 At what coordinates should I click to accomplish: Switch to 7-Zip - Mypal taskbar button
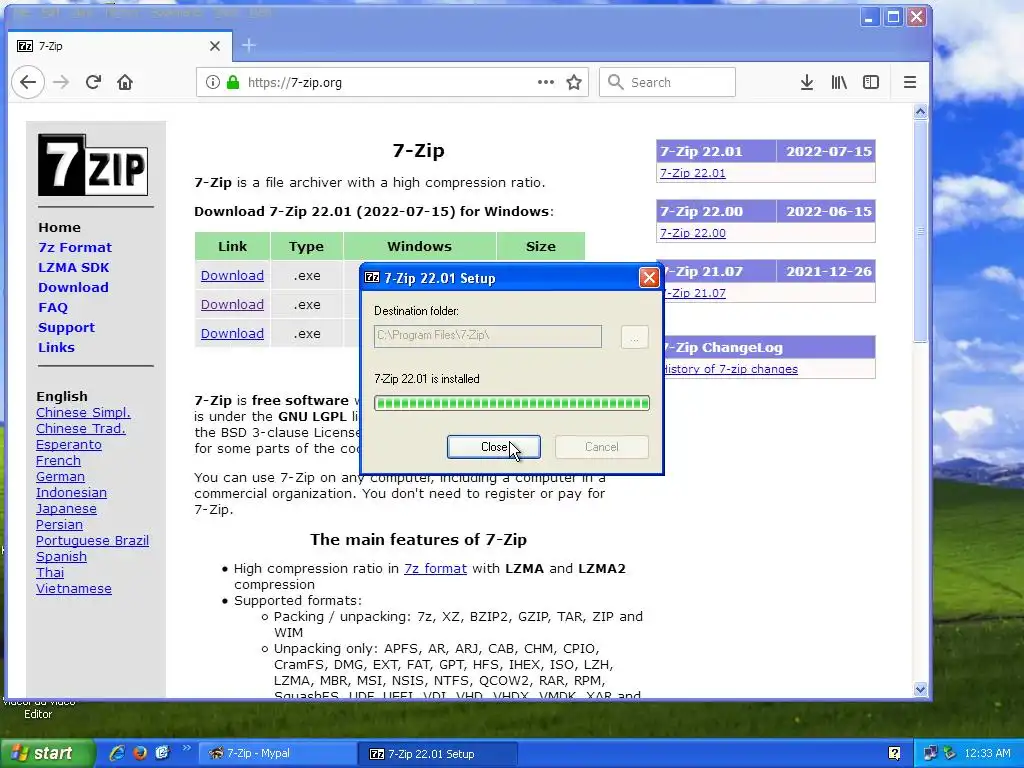[276, 754]
